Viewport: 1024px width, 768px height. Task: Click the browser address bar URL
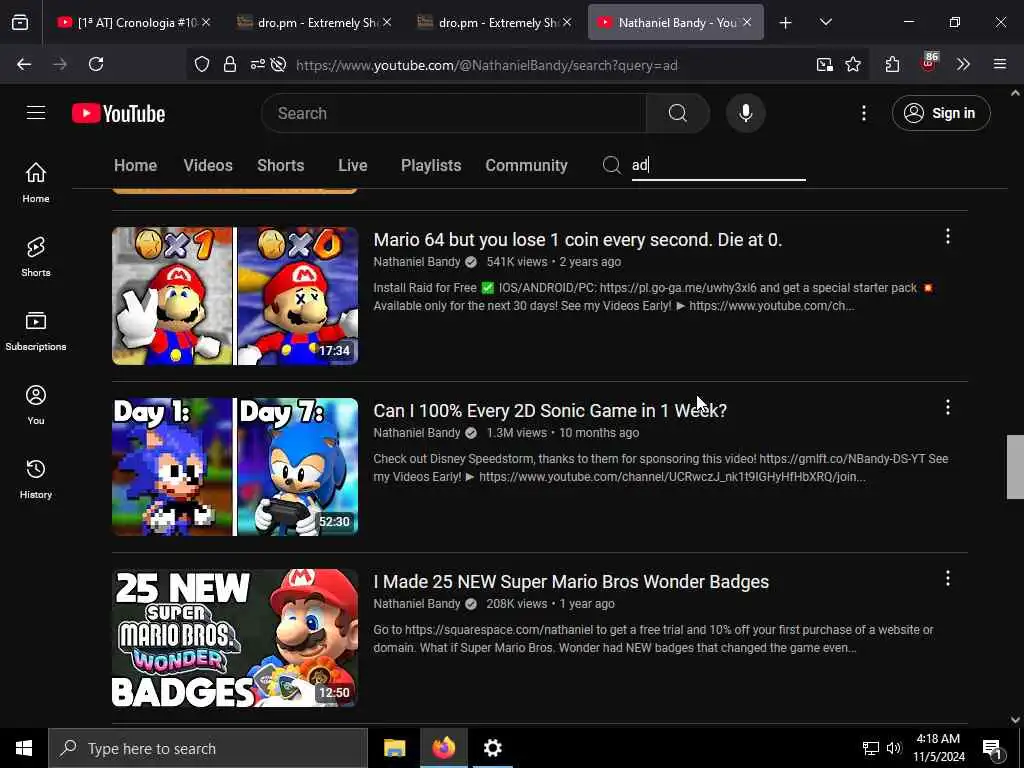[487, 65]
